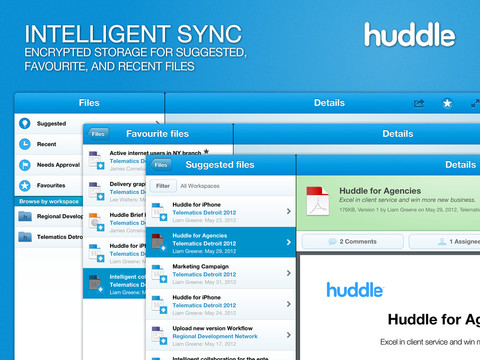Click the fullscreen expand arrows icon
This screenshot has height=360, width=480.
pyautogui.click(x=475, y=103)
